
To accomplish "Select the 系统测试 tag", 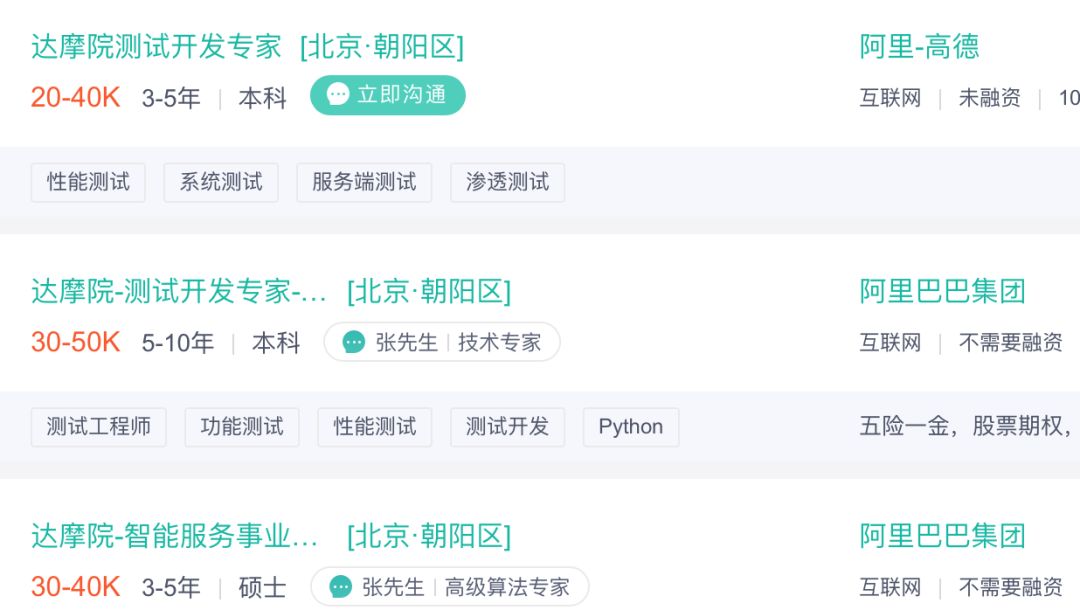I will pos(221,182).
